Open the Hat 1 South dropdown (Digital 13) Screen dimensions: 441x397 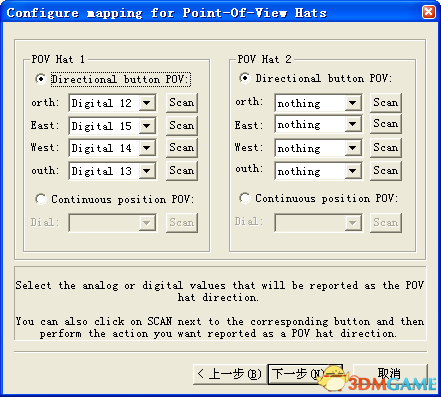tap(113, 171)
